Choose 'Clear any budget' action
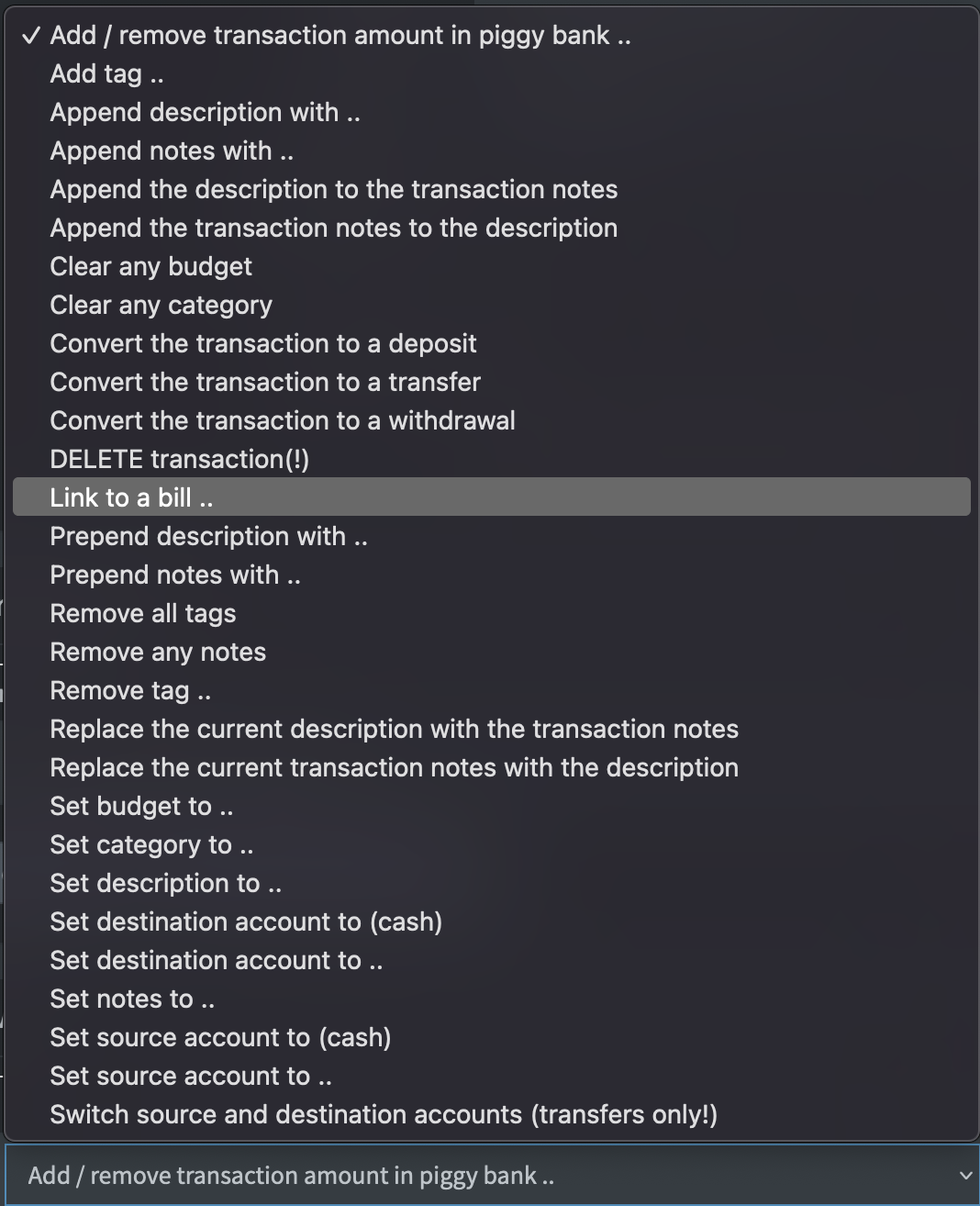The width and height of the screenshot is (980, 1206). pyautogui.click(x=150, y=266)
